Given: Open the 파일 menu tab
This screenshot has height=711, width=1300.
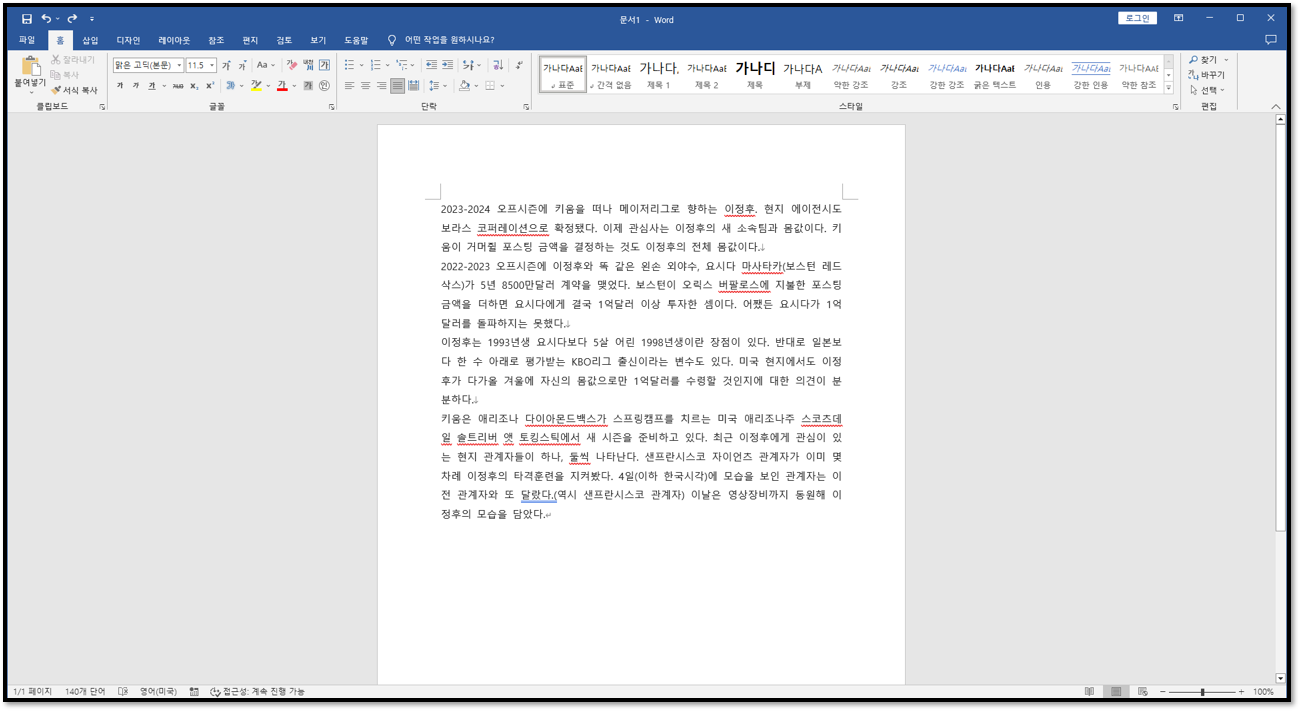Looking at the screenshot, I should click(26, 40).
